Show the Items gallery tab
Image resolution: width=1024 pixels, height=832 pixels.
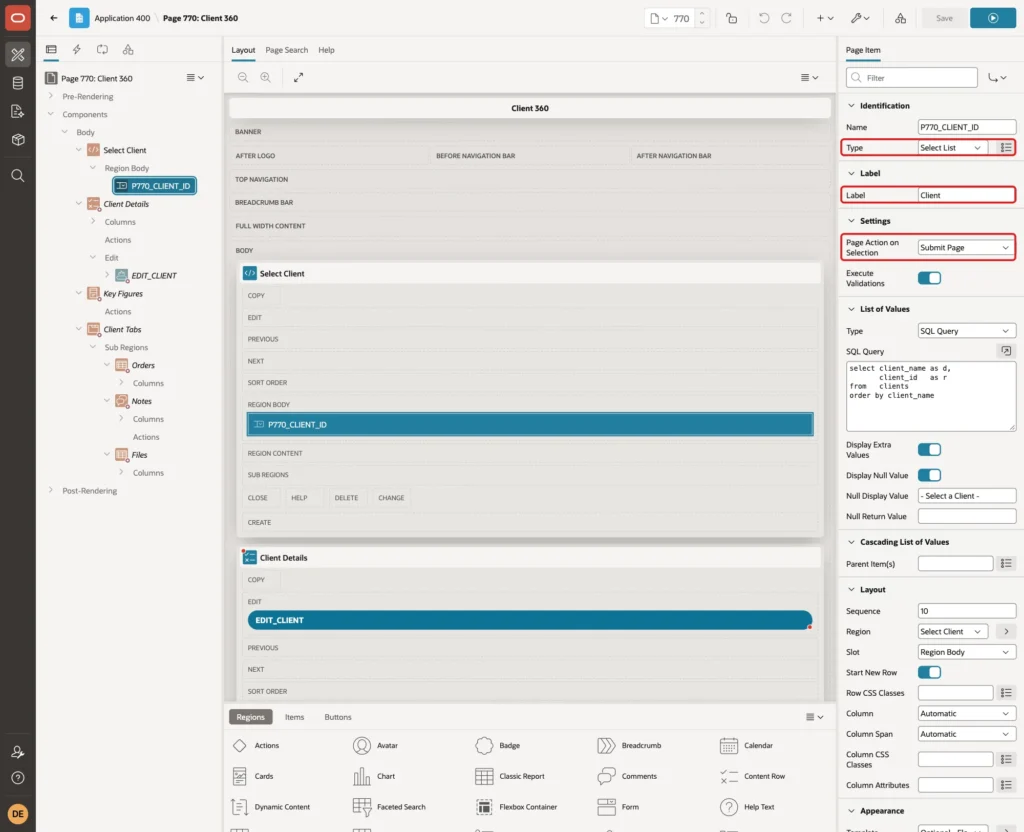[x=294, y=716]
